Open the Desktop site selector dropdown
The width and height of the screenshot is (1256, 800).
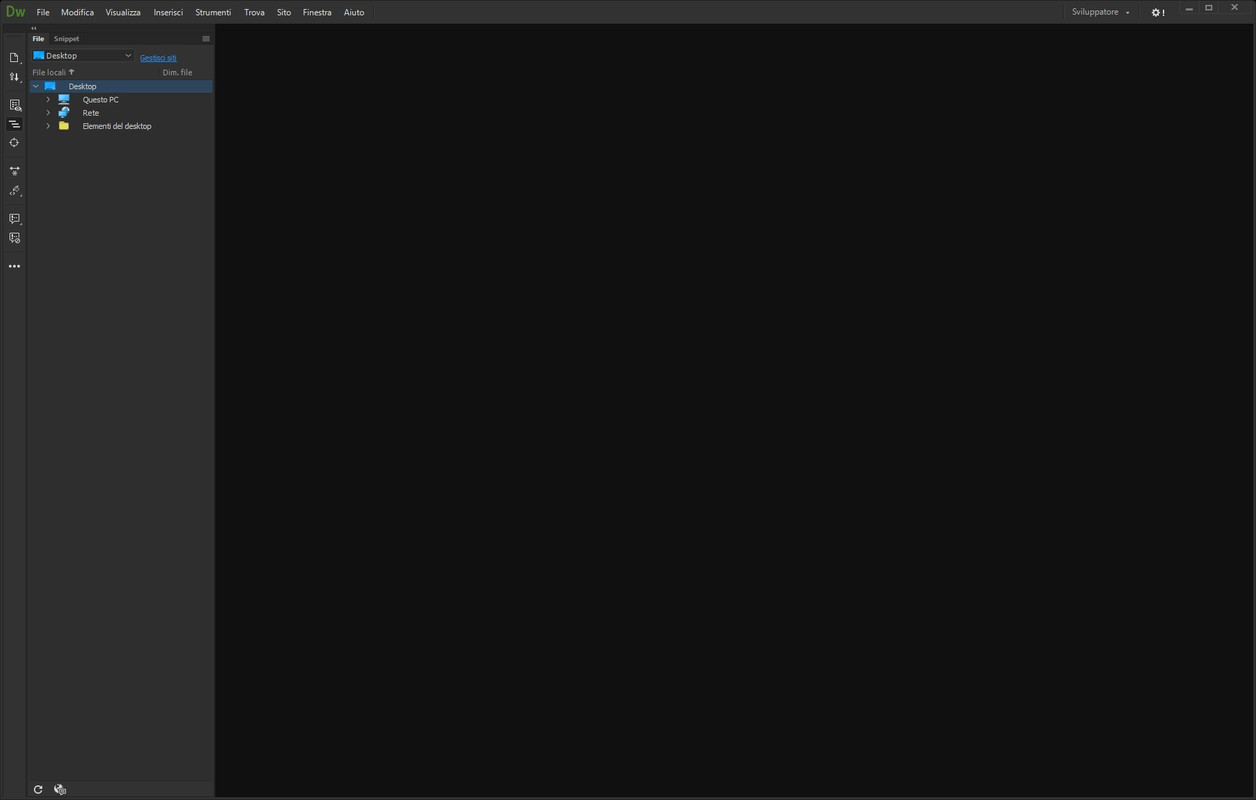click(83, 56)
